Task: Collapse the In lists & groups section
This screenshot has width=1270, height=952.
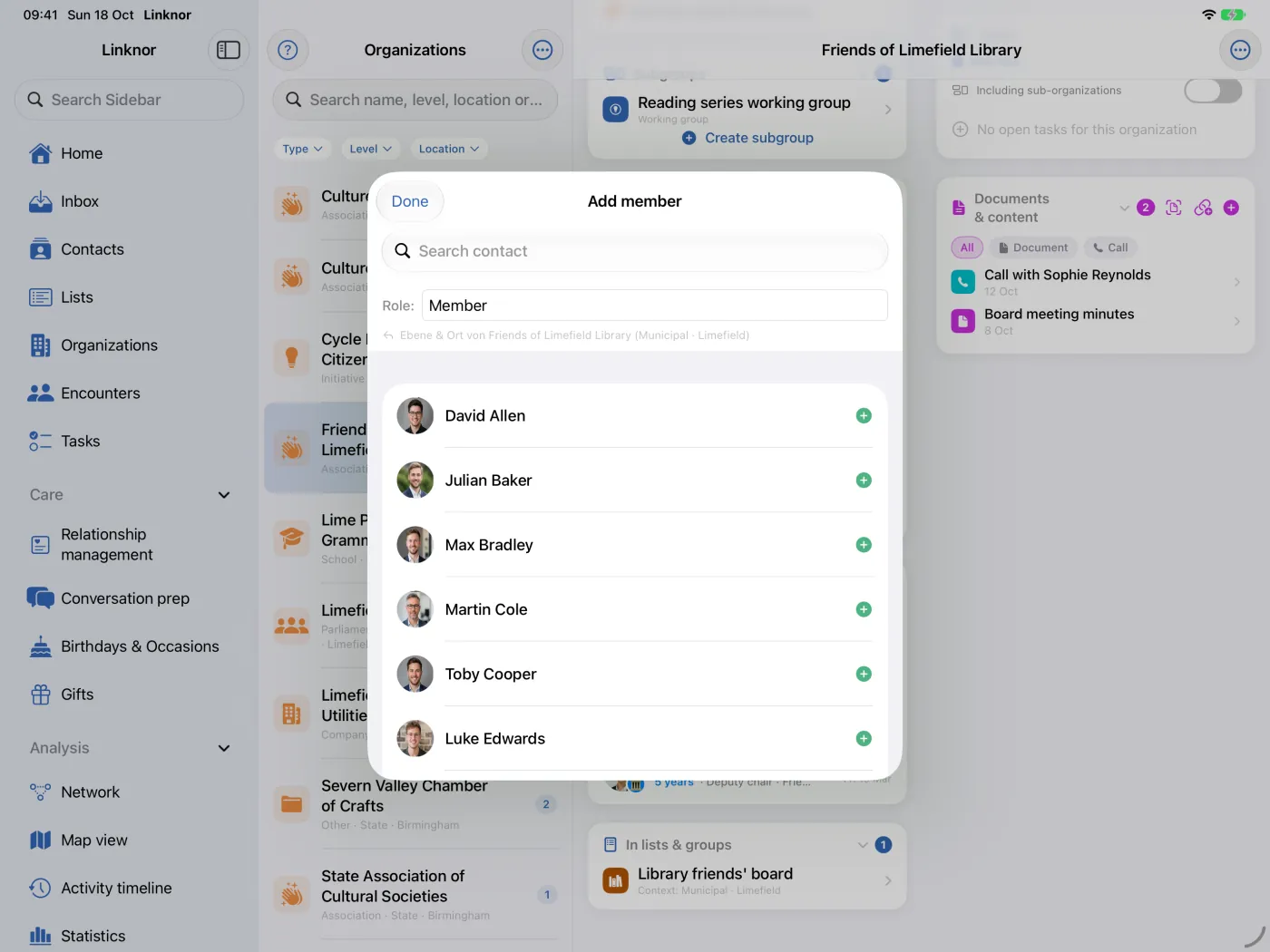Action: click(863, 845)
